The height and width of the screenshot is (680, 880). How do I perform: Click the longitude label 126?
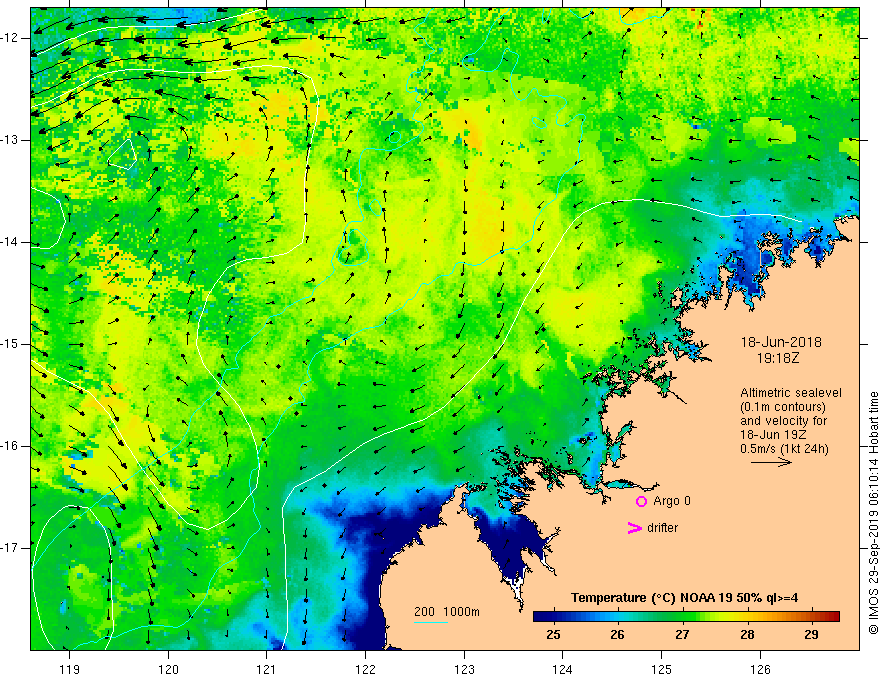coord(760,669)
